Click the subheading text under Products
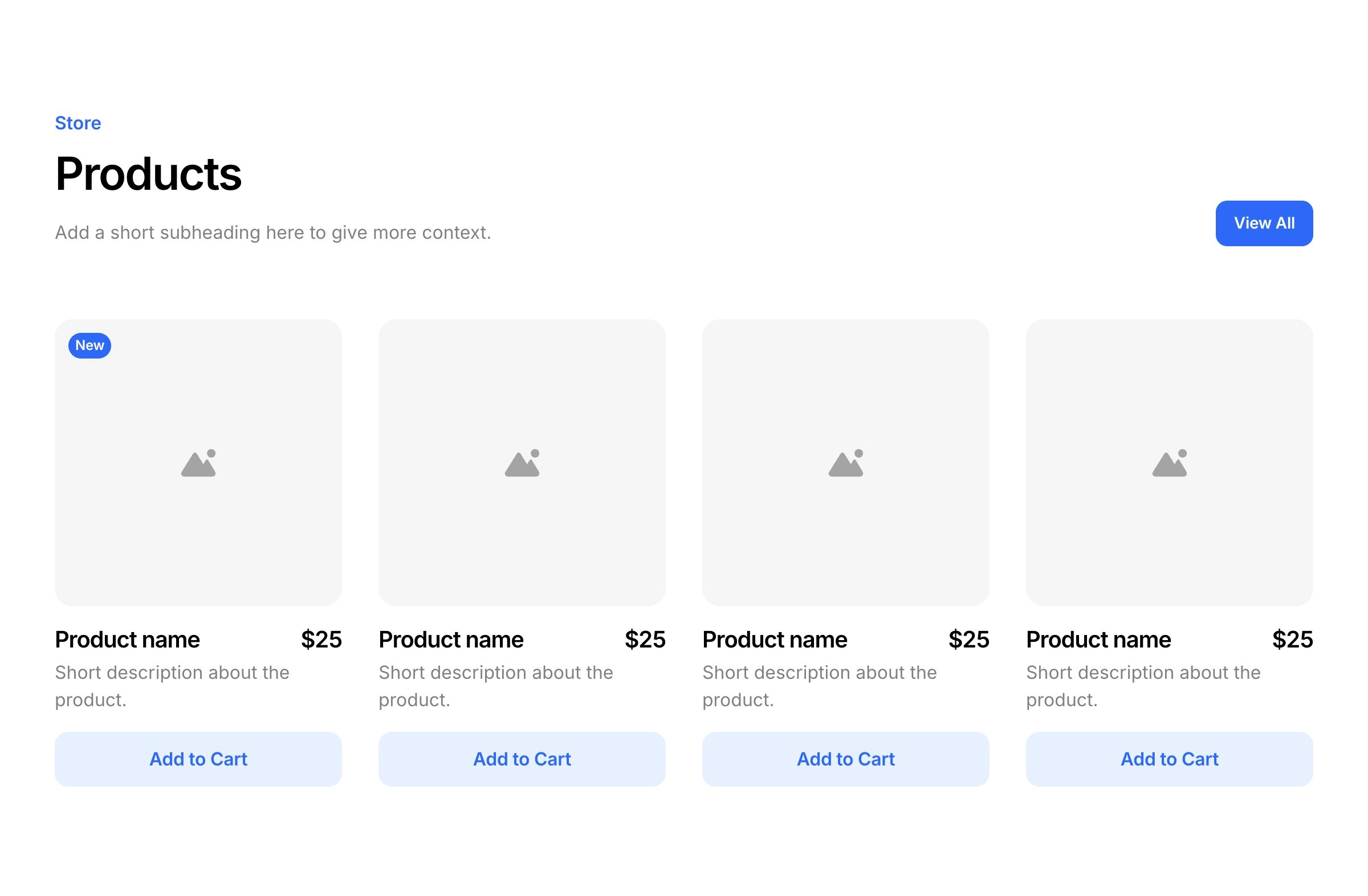The height and width of the screenshot is (896, 1368). 273,233
